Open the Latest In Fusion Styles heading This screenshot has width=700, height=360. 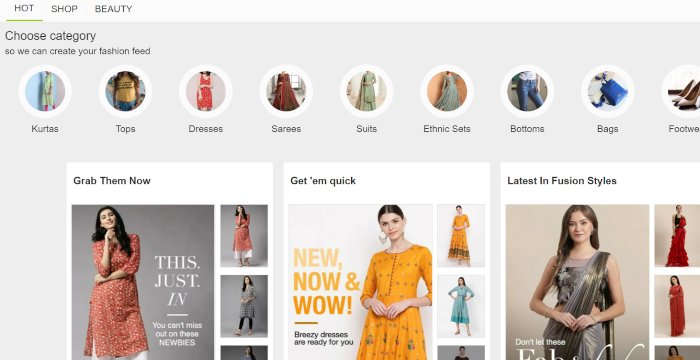[x=562, y=181]
